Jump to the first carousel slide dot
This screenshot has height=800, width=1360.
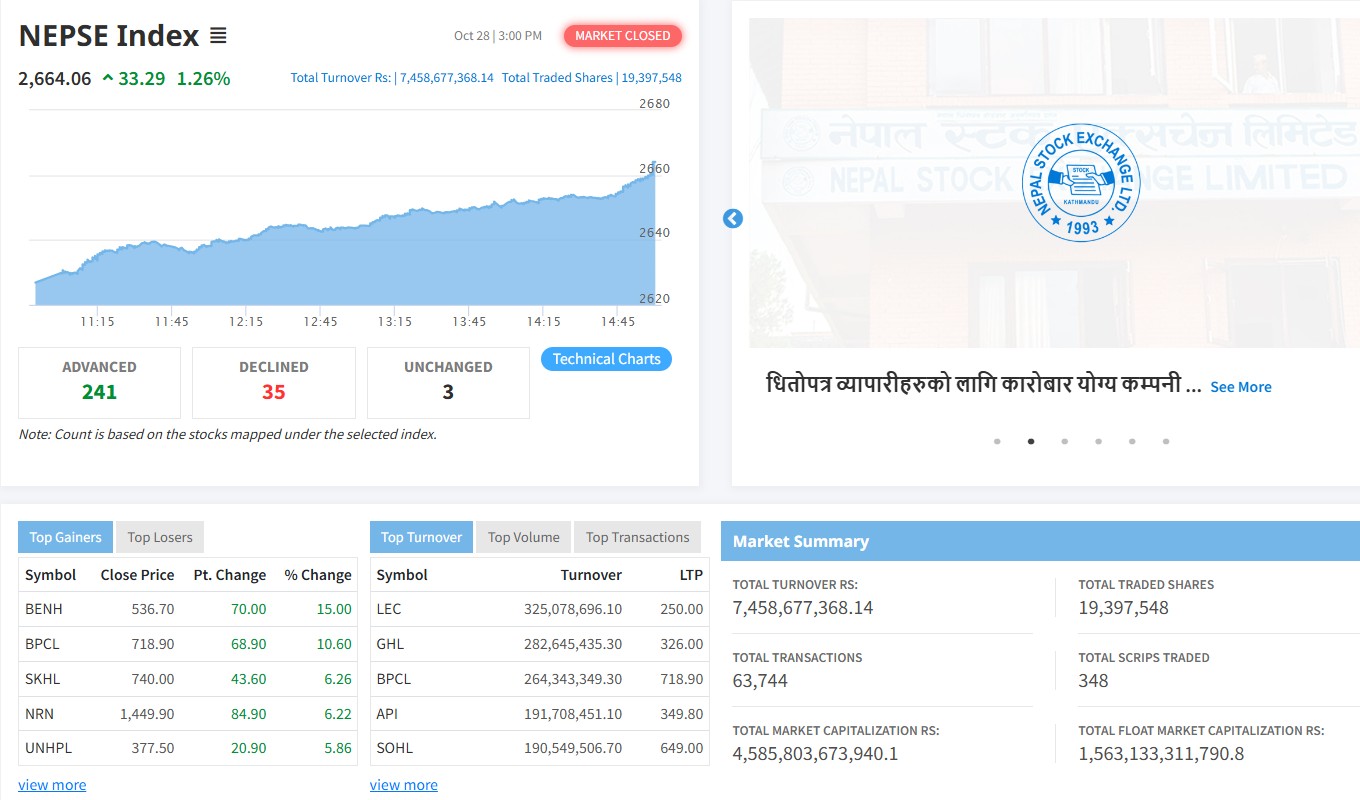[997, 441]
